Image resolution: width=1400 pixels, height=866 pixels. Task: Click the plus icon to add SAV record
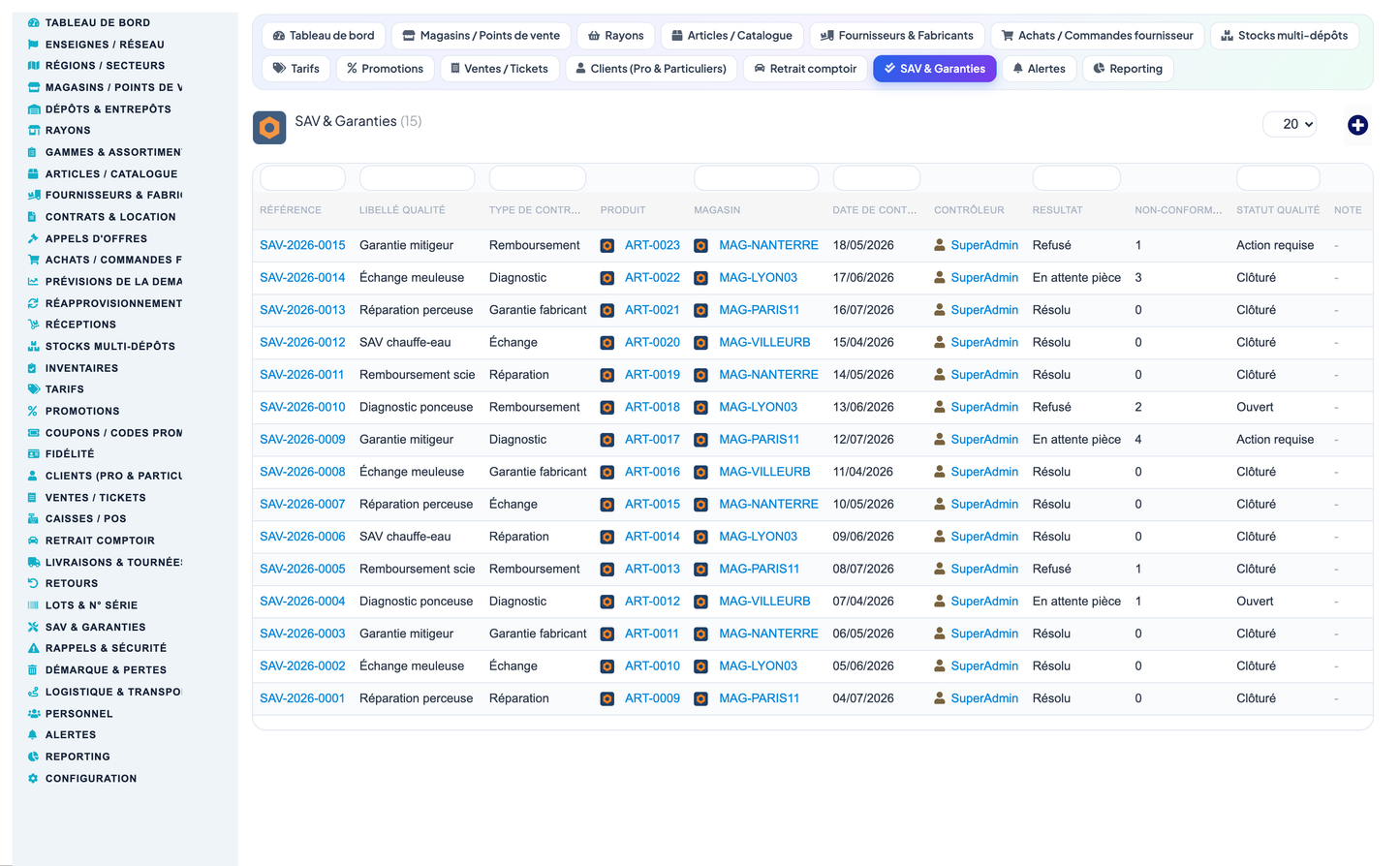click(1357, 125)
